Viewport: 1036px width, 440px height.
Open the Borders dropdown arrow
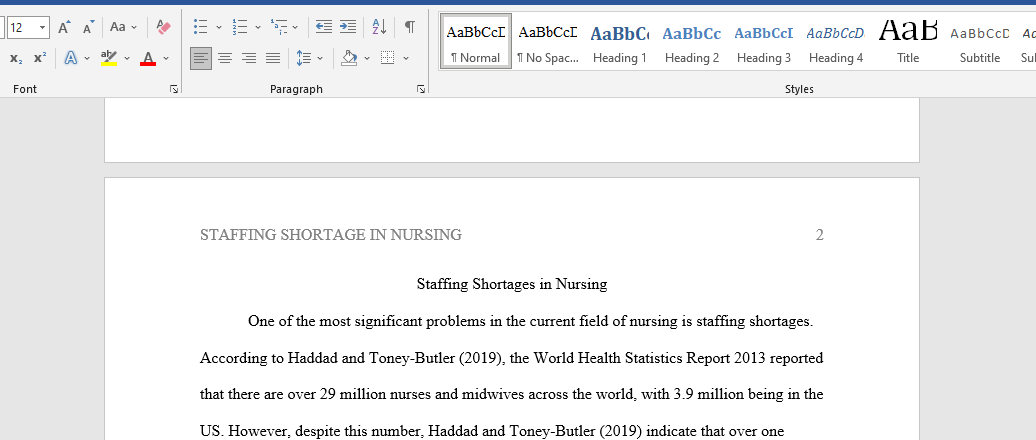pos(406,58)
